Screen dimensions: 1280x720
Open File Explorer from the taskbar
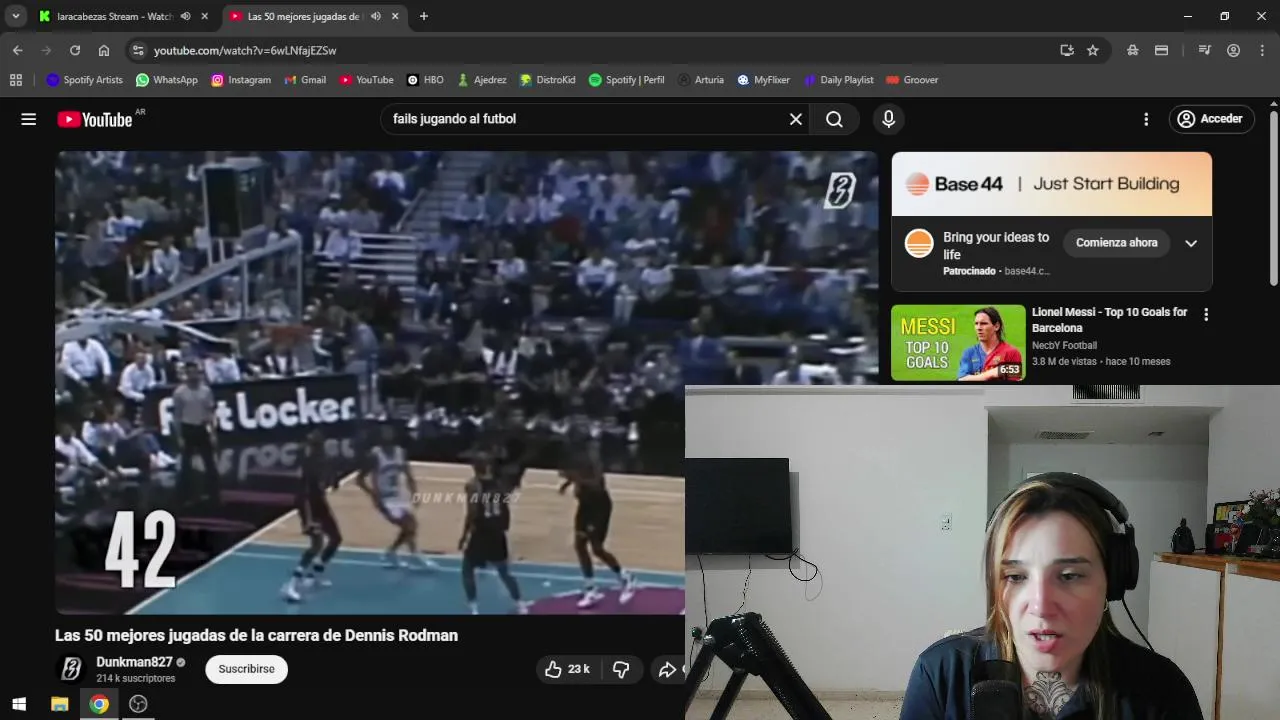click(59, 704)
